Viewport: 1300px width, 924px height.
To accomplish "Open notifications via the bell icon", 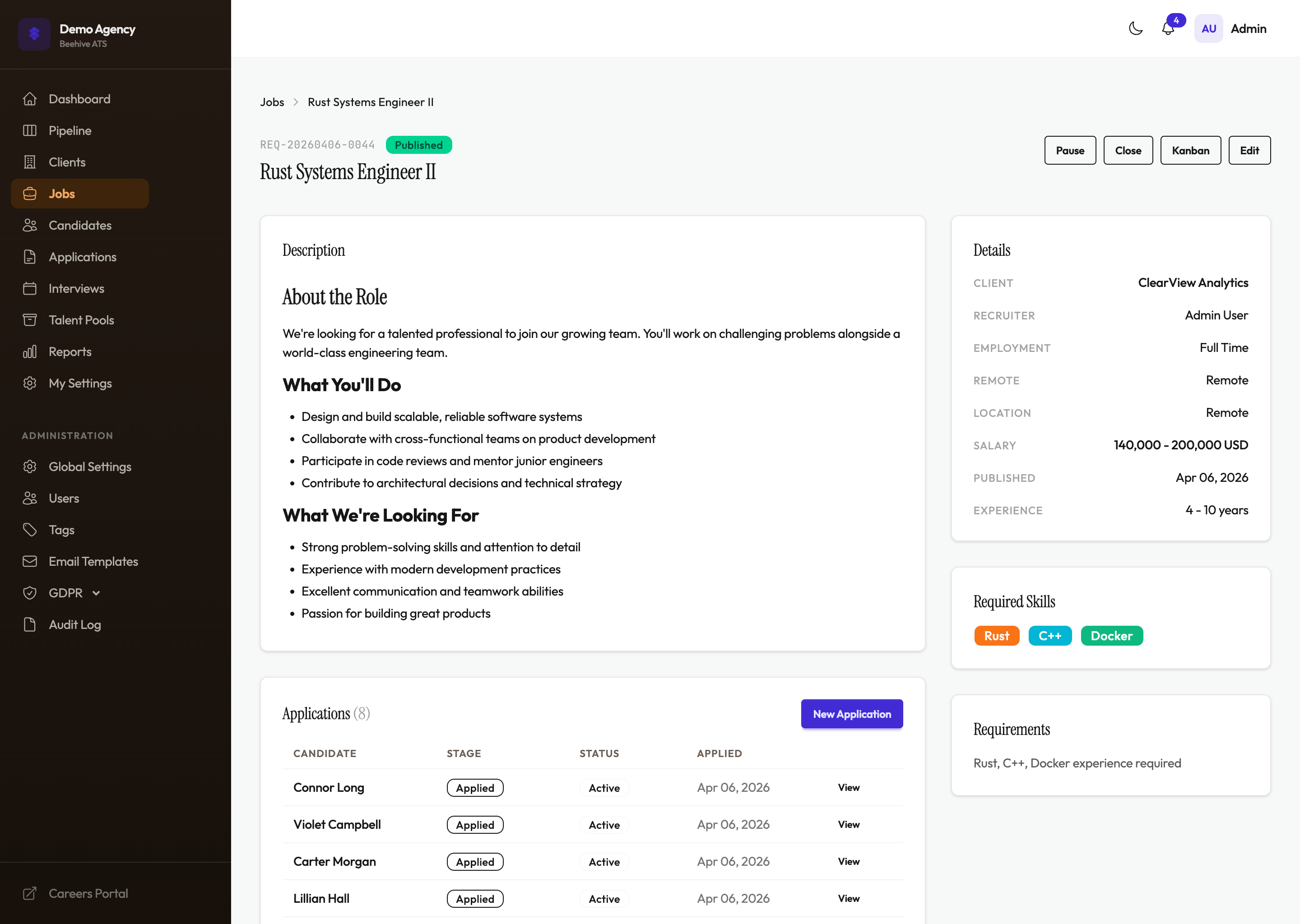I will [x=1168, y=28].
